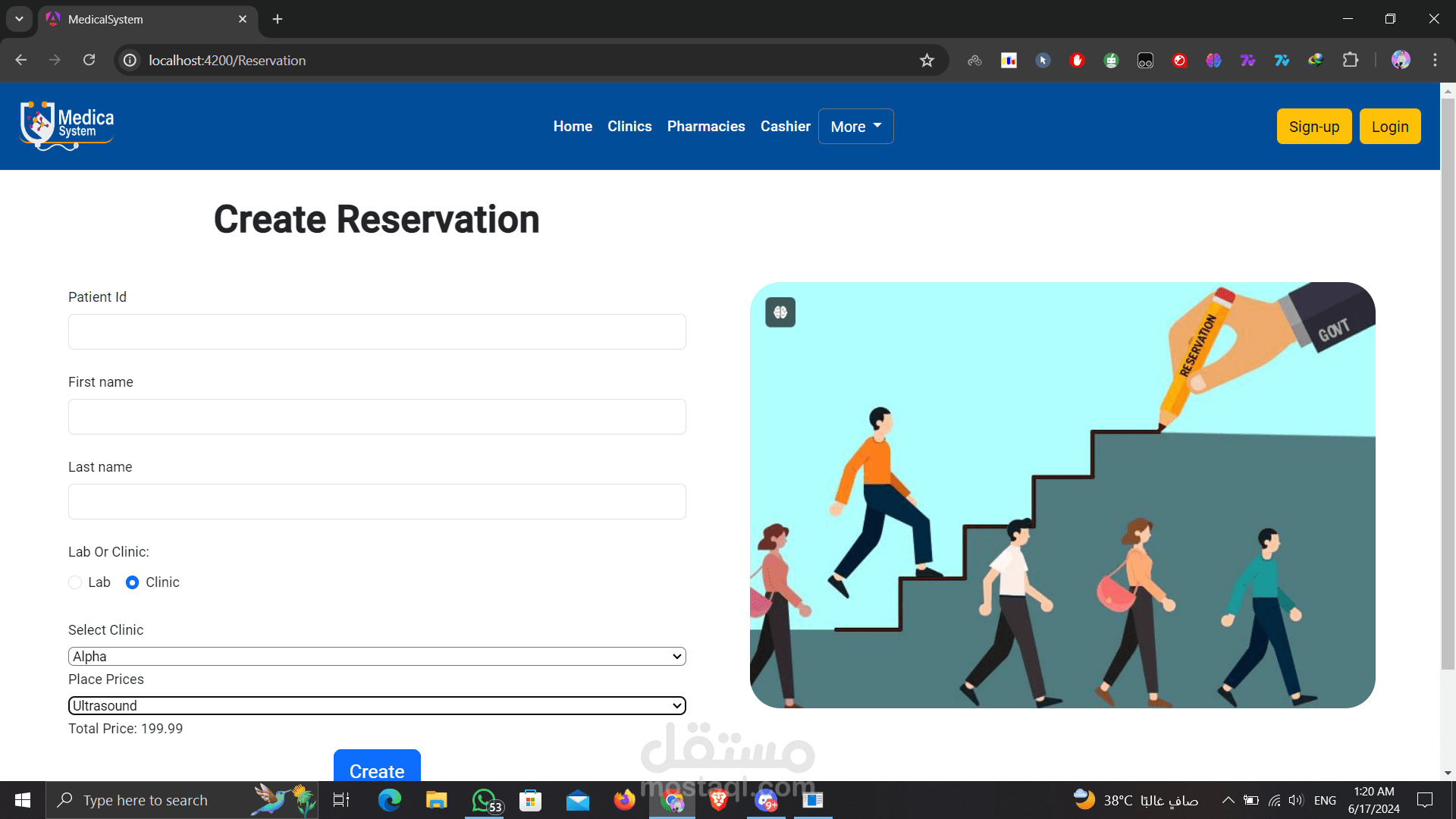Click the Patient Id input field
The height and width of the screenshot is (819, 1456).
377,332
